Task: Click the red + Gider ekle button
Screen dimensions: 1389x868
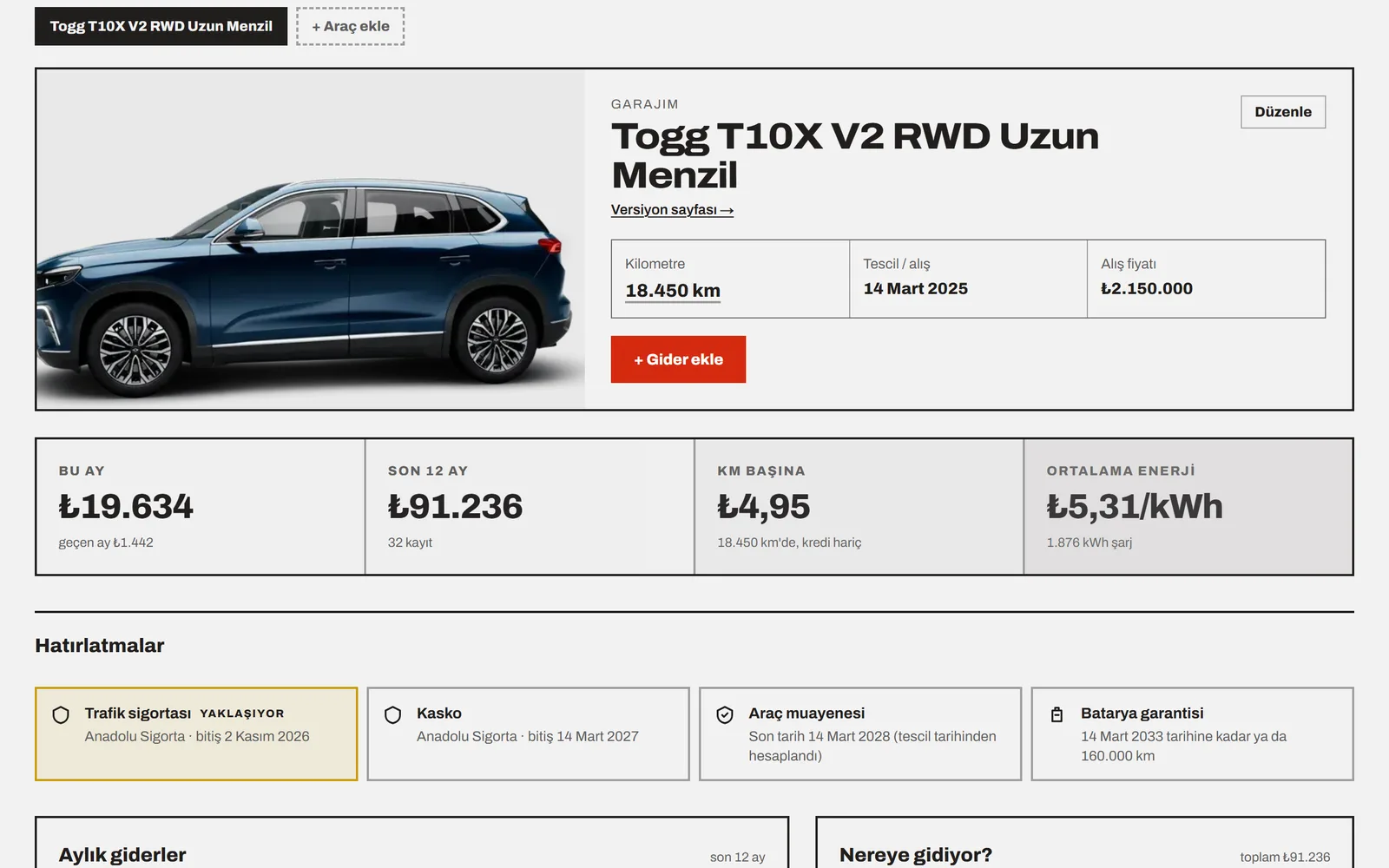Action: pyautogui.click(x=678, y=359)
